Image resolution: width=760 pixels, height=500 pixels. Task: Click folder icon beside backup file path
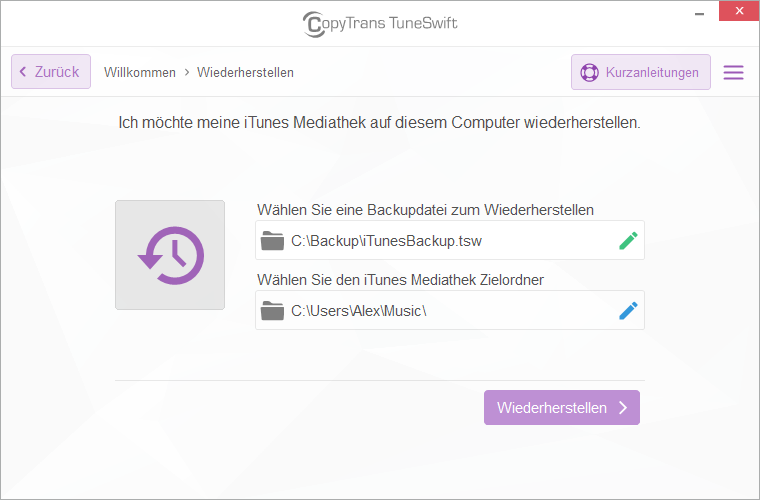coord(272,241)
